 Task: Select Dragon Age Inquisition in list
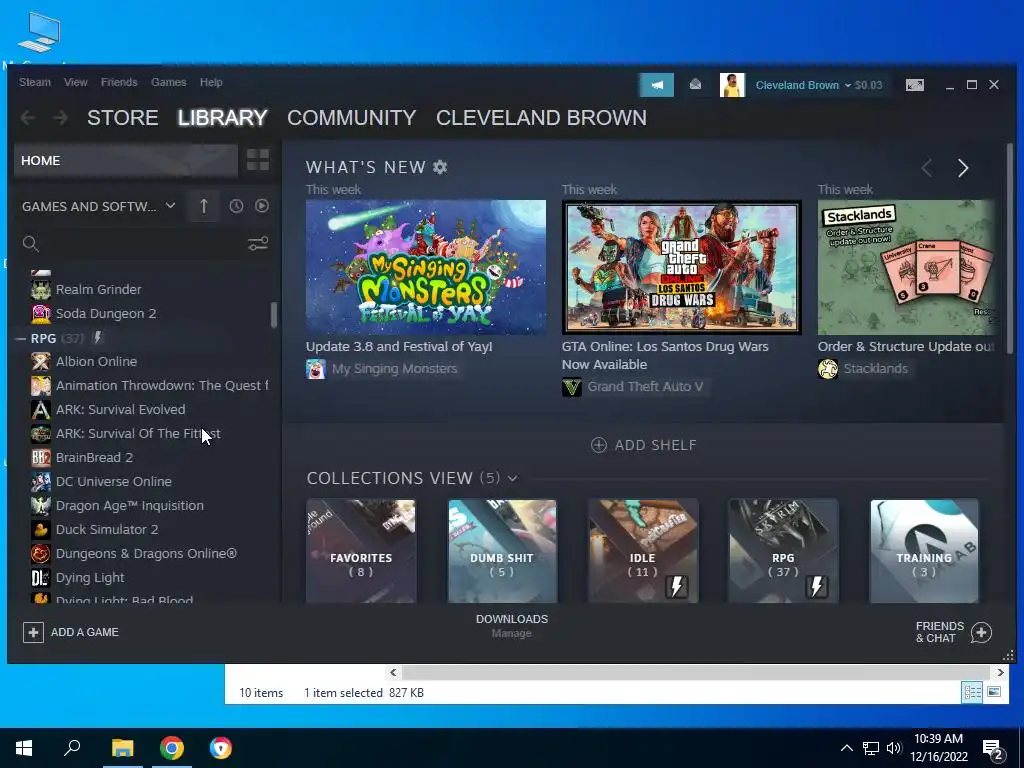[x=129, y=505]
